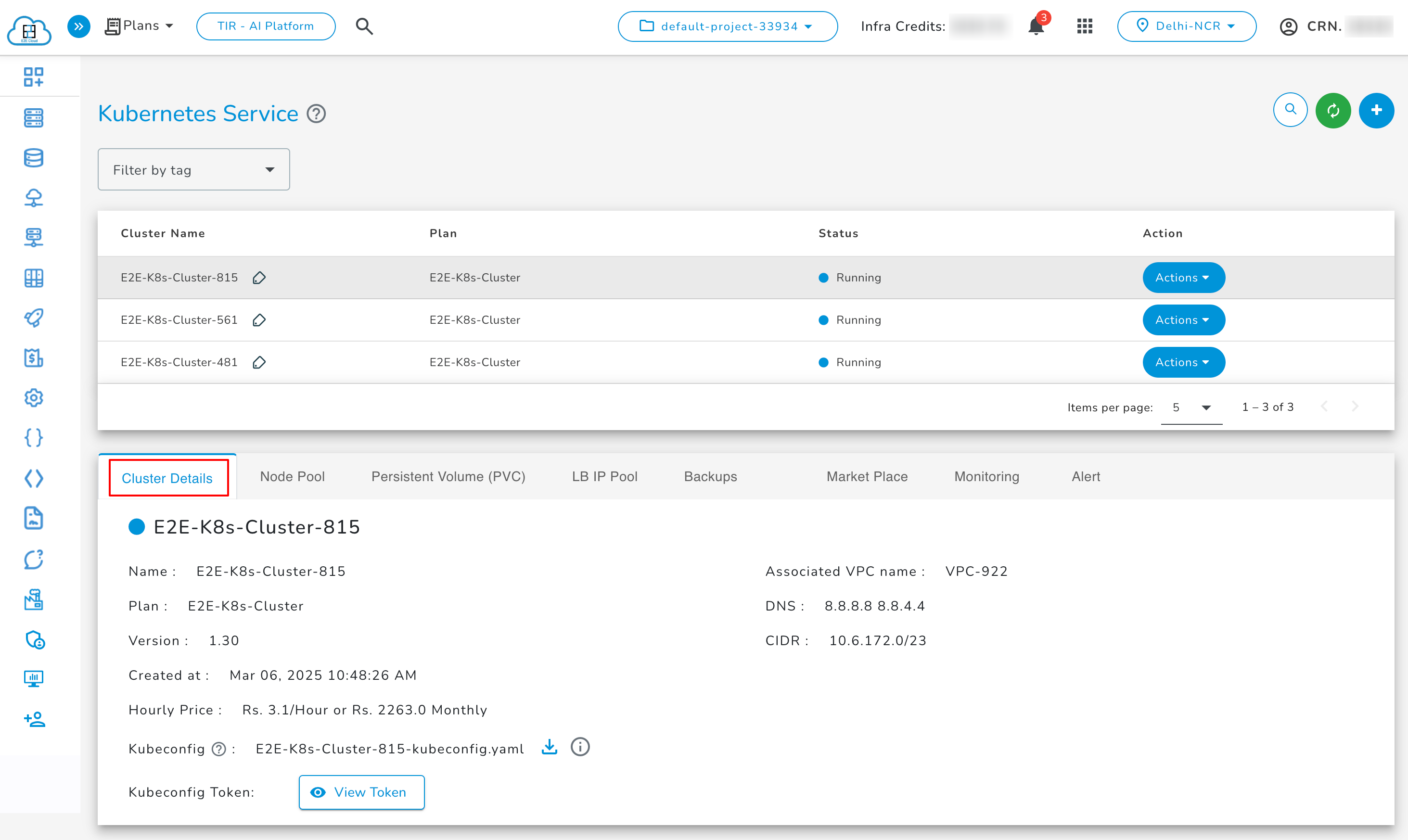Change items per page dropdown
1408x840 pixels.
[x=1191, y=407]
